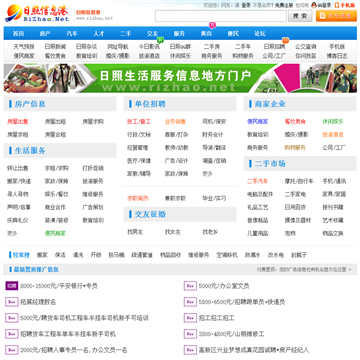Open the 论坛 nav tab

pos(260,33)
